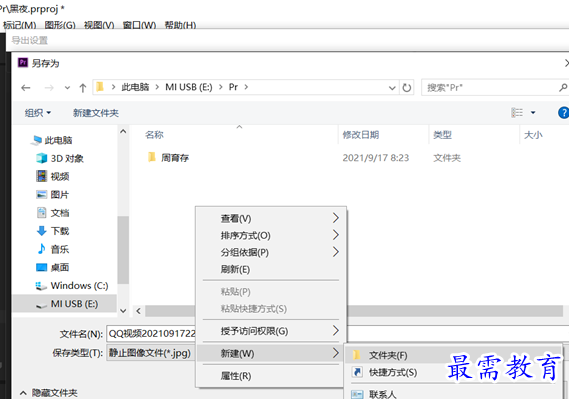Select the 周育存 folder
Image resolution: width=569 pixels, height=399 pixels.
168,158
